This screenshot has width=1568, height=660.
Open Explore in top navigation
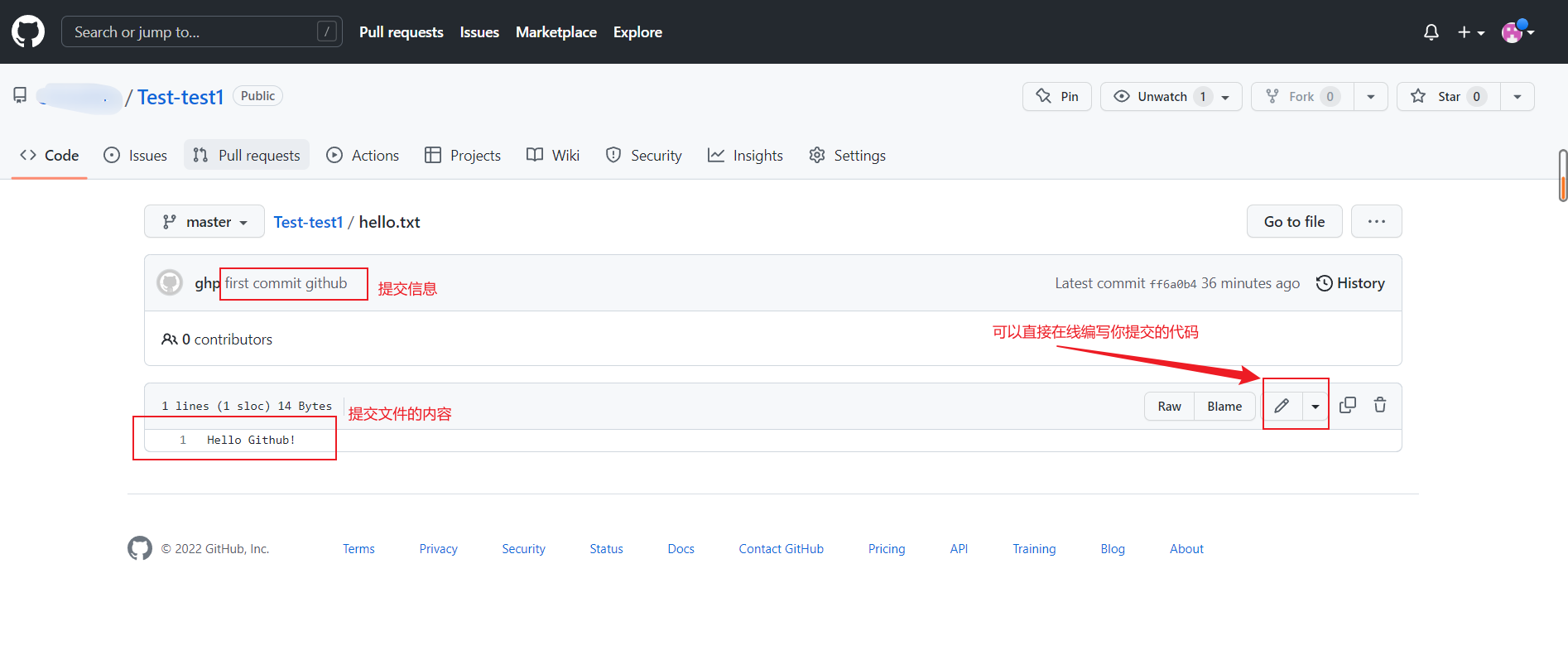(637, 32)
